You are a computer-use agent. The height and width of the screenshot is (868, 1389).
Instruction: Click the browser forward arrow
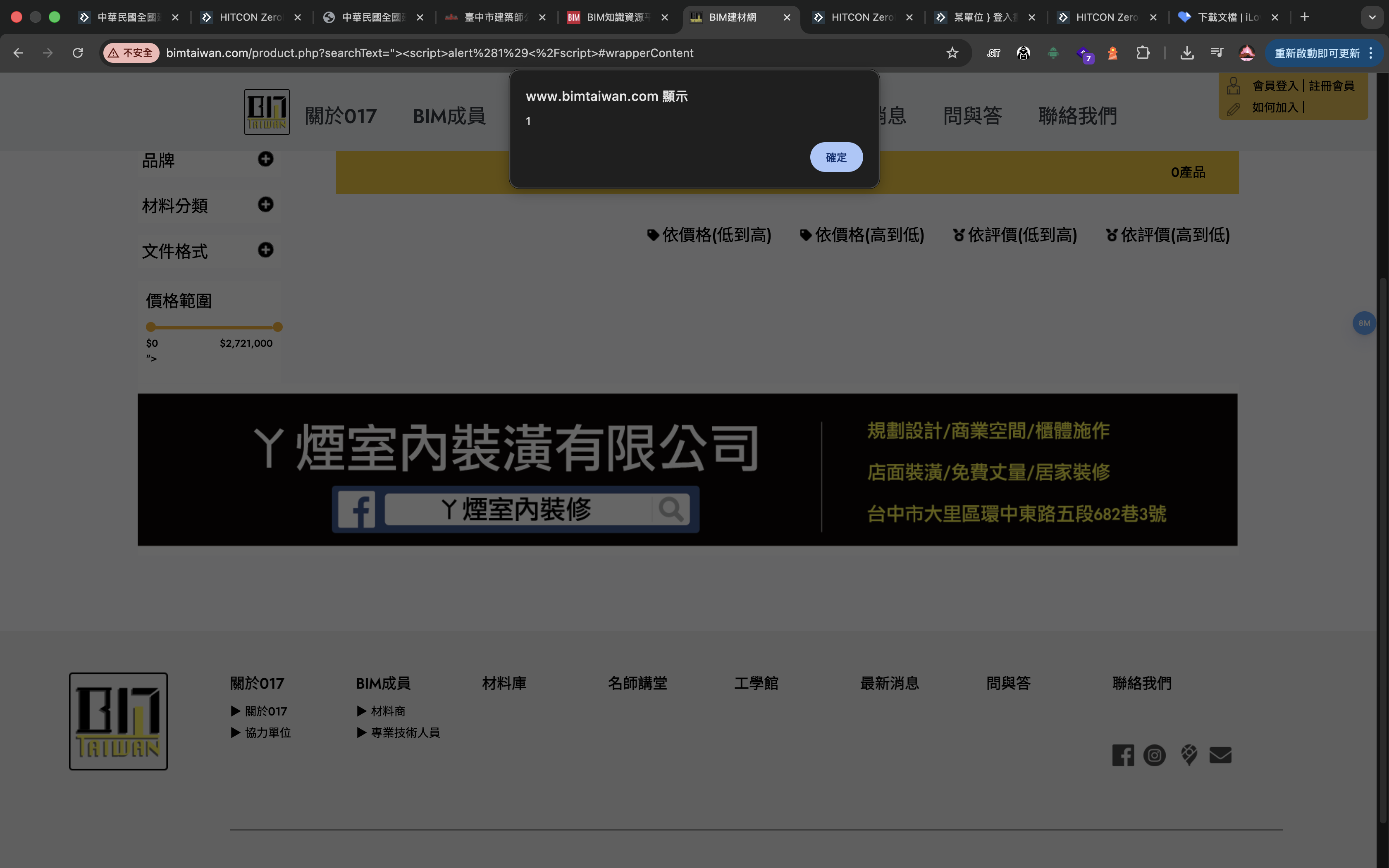point(48,53)
